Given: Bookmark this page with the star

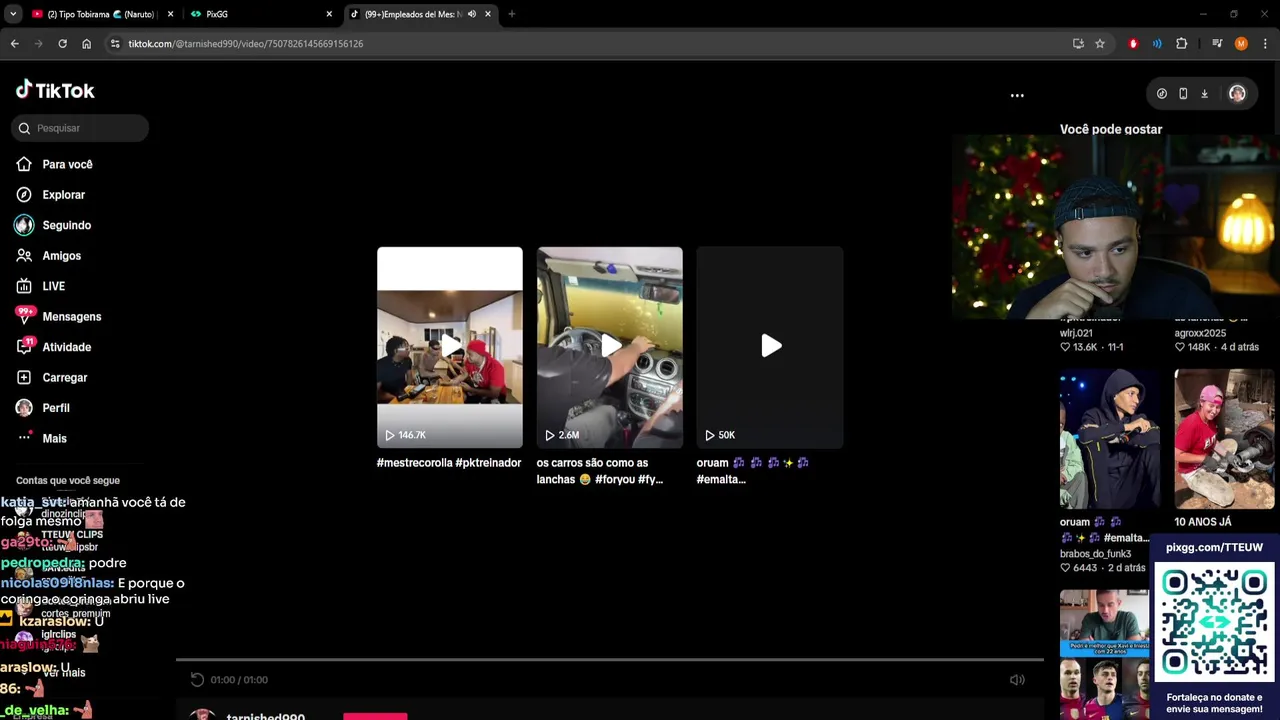Looking at the screenshot, I should pos(1100,44).
